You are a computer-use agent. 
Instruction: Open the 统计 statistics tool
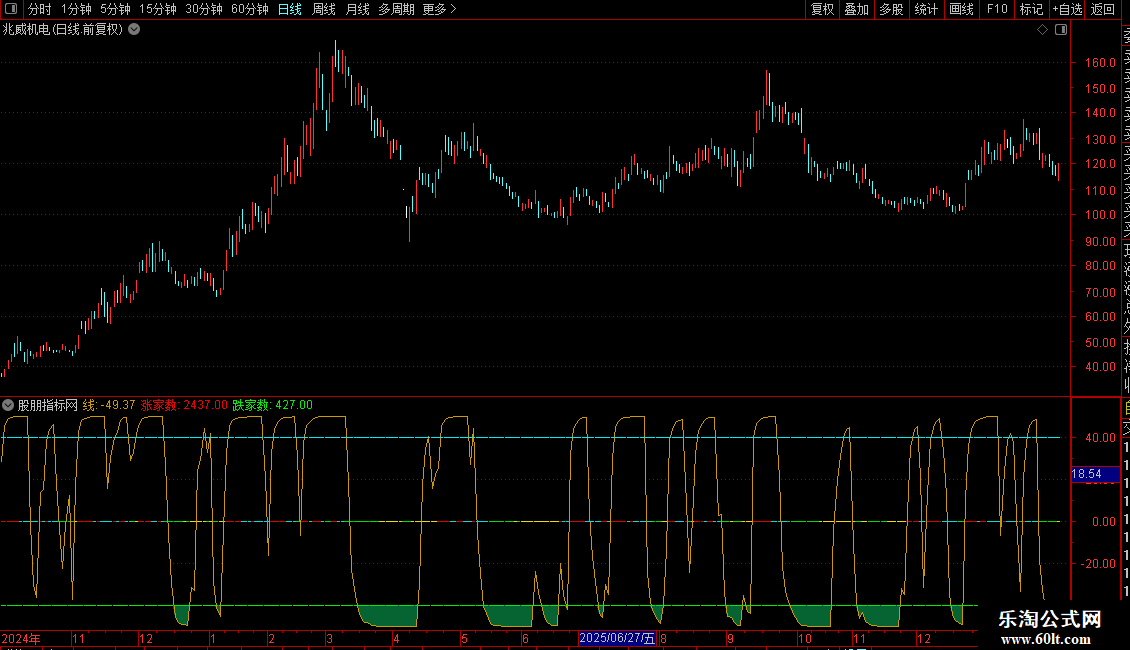[926, 9]
